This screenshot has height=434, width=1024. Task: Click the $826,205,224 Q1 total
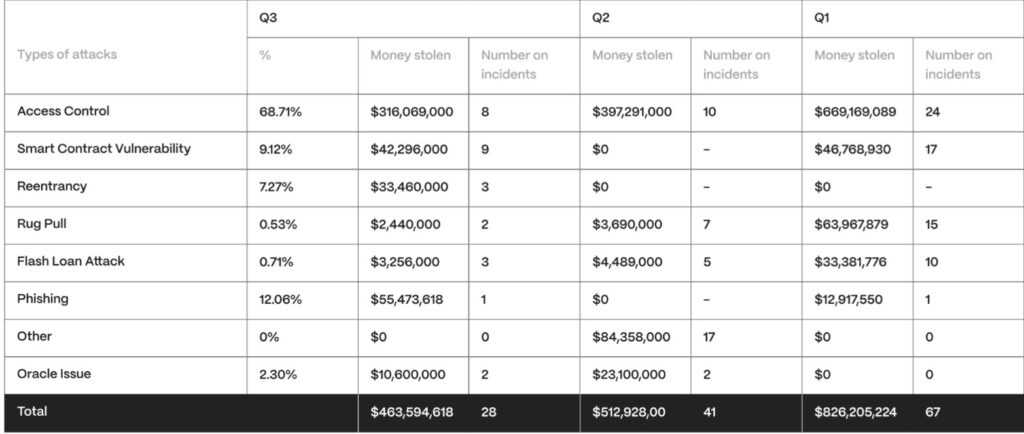pyautogui.click(x=855, y=412)
